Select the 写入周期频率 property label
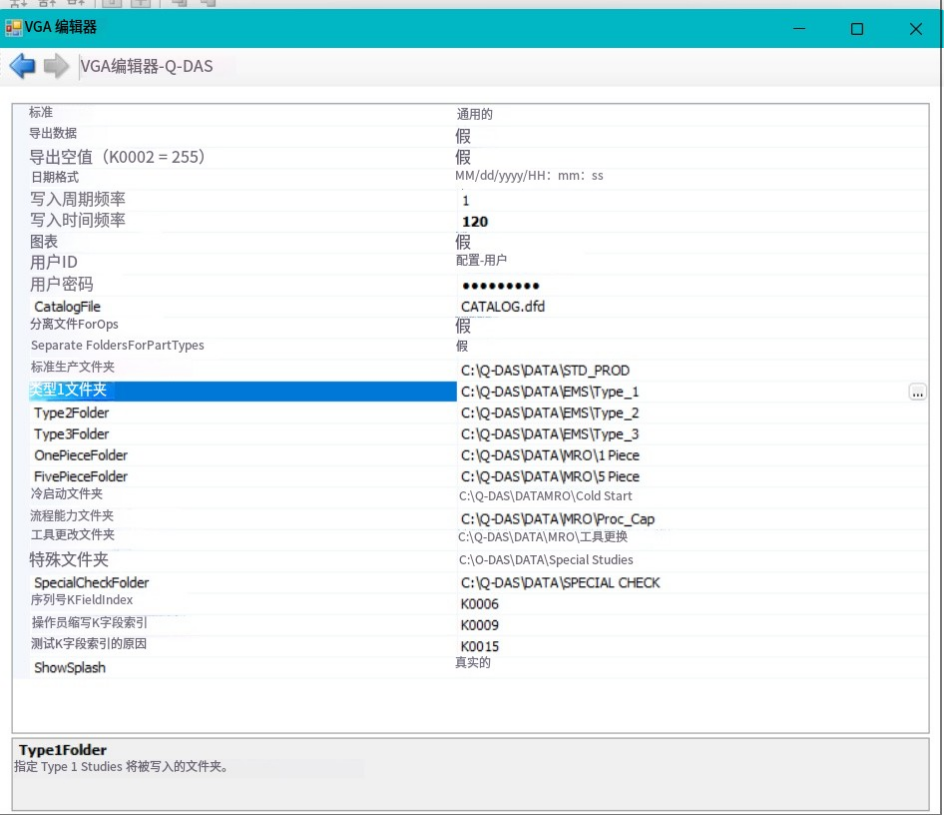 (78, 199)
